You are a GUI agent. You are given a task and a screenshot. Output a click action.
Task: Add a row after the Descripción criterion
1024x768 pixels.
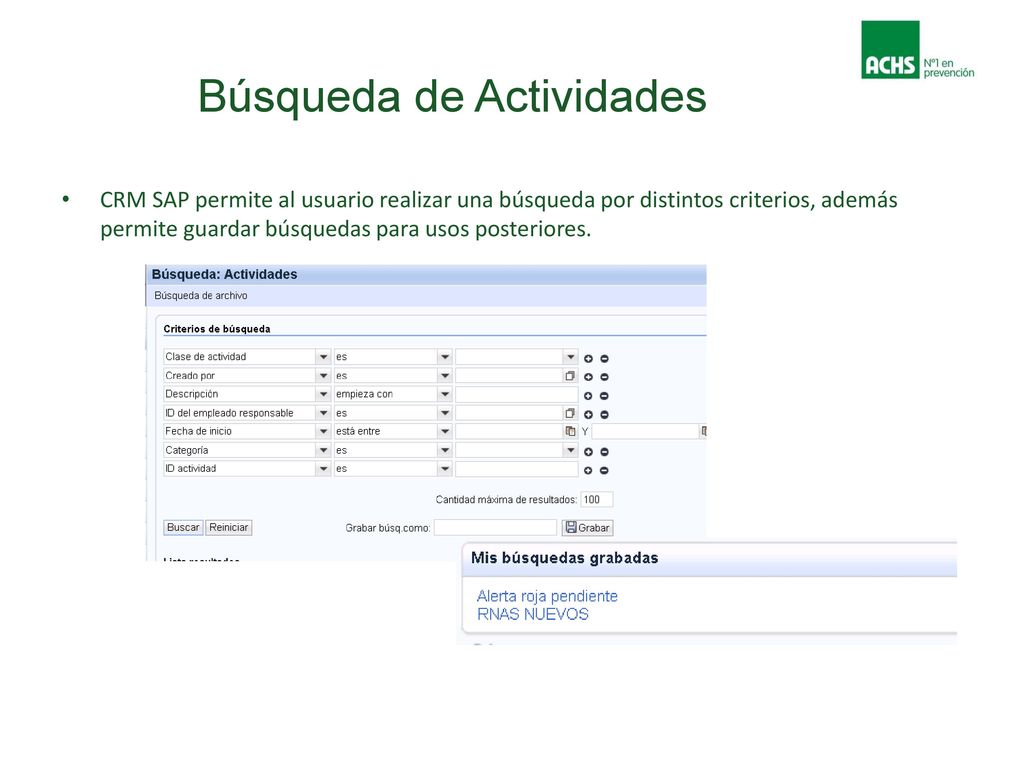588,396
